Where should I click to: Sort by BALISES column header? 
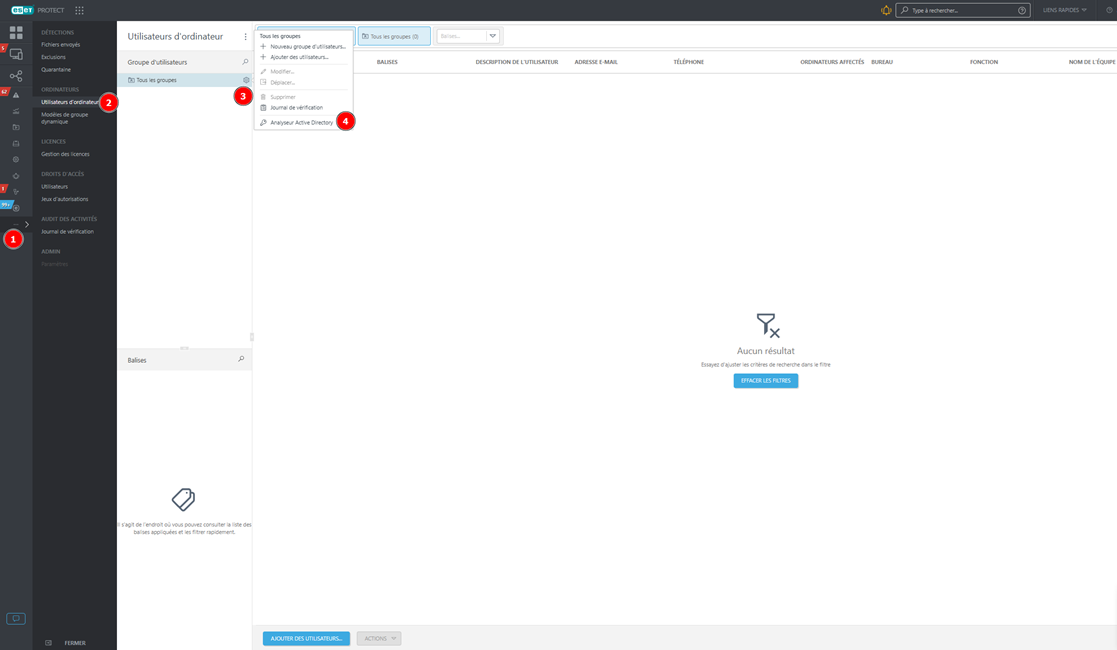click(388, 62)
